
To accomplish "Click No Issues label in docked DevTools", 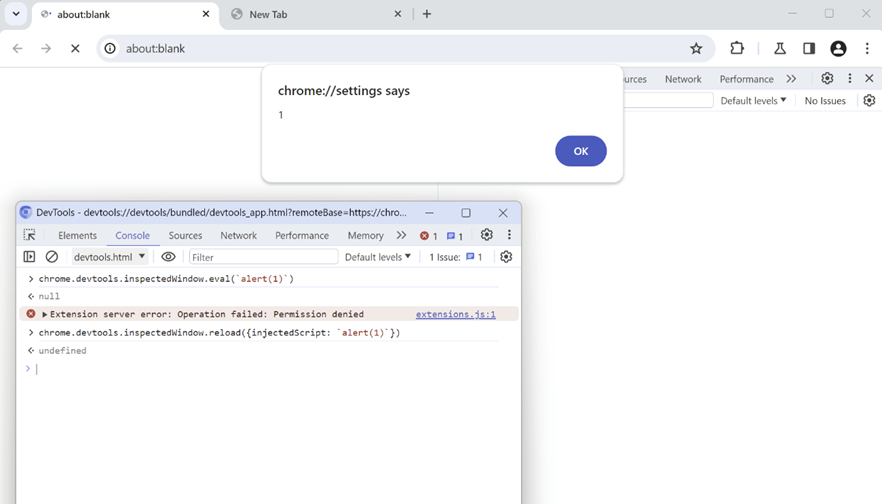I will tap(825, 101).
